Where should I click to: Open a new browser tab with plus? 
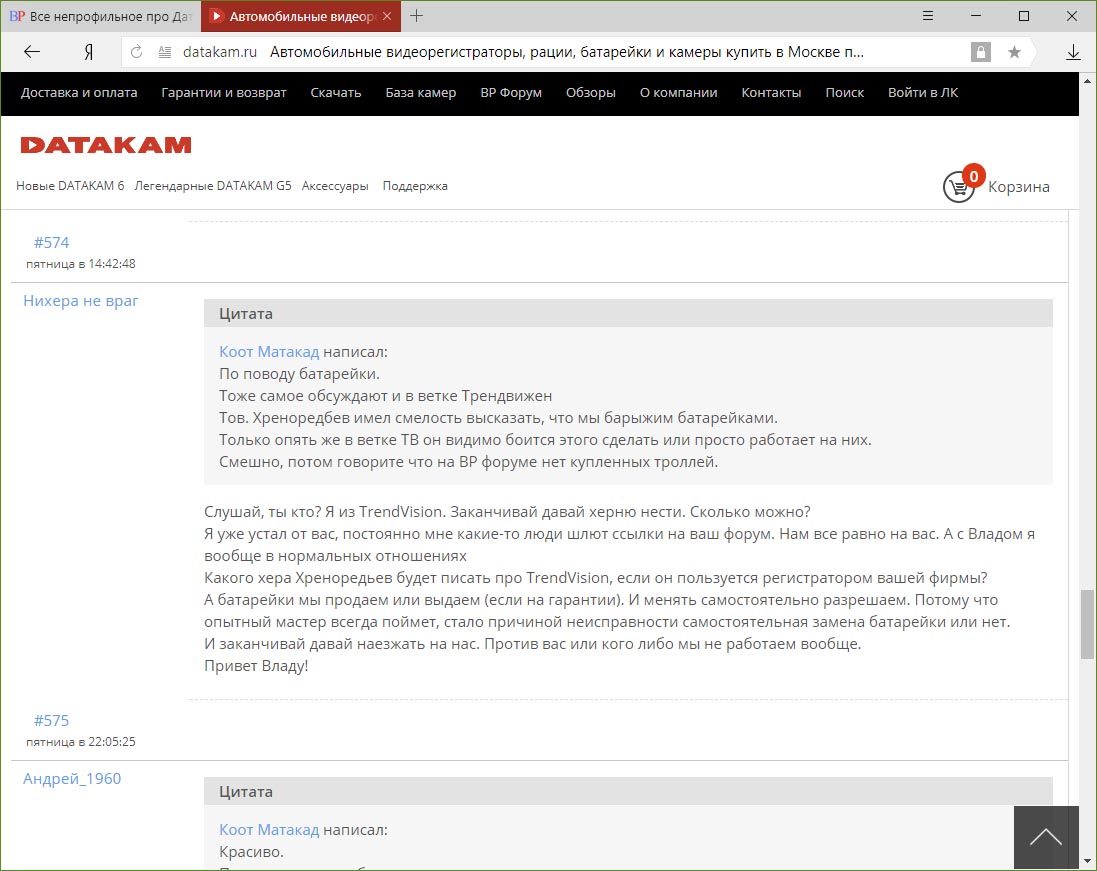417,16
